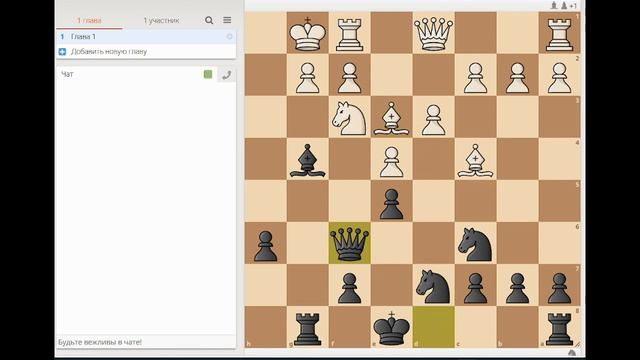The image size is (640, 360).
Task: Click the board resize handle at its corner
Action: (x=577, y=344)
